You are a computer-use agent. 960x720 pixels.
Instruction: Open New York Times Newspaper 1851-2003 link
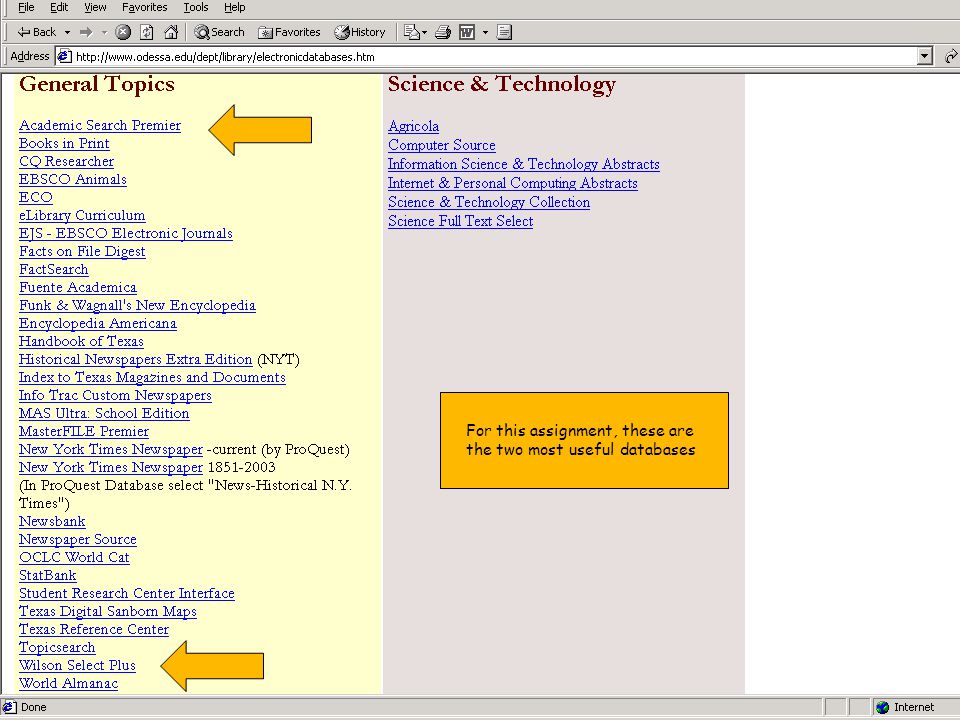coord(111,467)
